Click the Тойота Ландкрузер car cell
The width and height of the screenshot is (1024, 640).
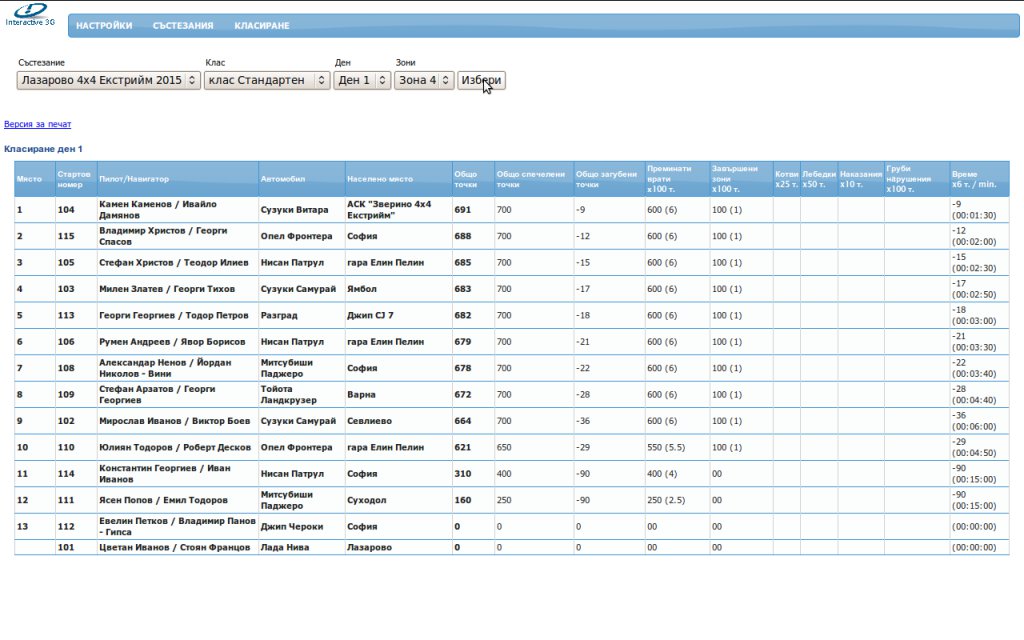(x=302, y=394)
